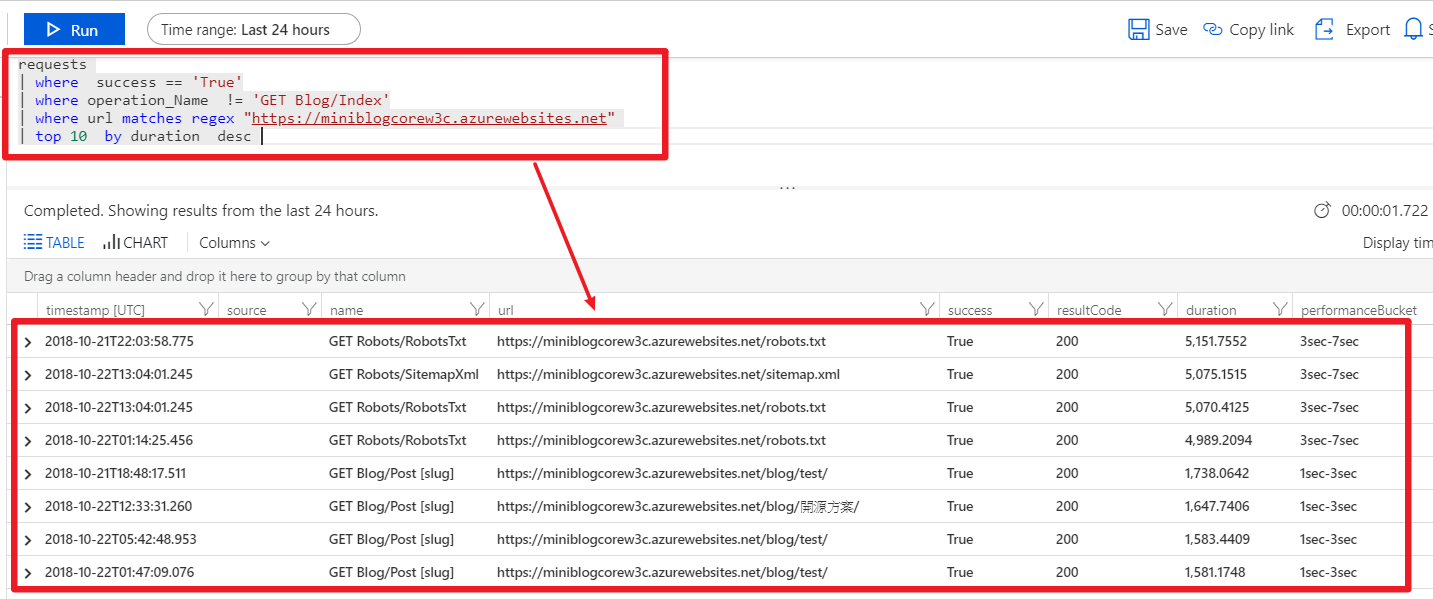Click the 00:00:01.722 elapsed time
Screen dimensions: 1433x599
point(1384,211)
